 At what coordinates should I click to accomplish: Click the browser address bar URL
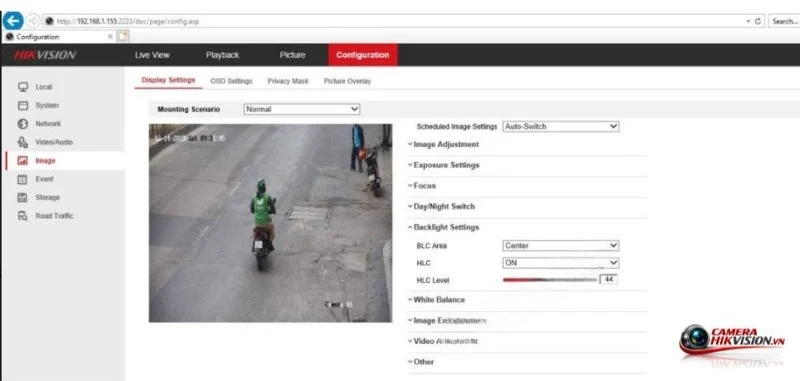tap(128, 21)
